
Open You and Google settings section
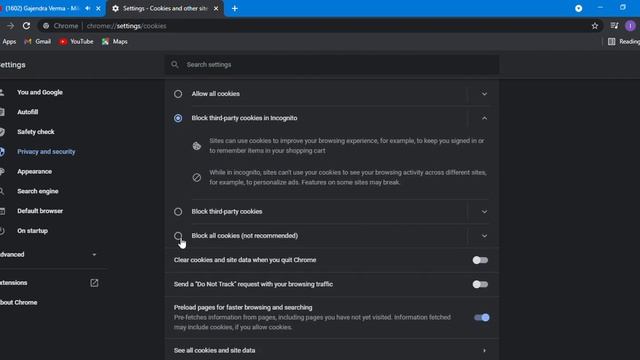pyautogui.click(x=40, y=92)
